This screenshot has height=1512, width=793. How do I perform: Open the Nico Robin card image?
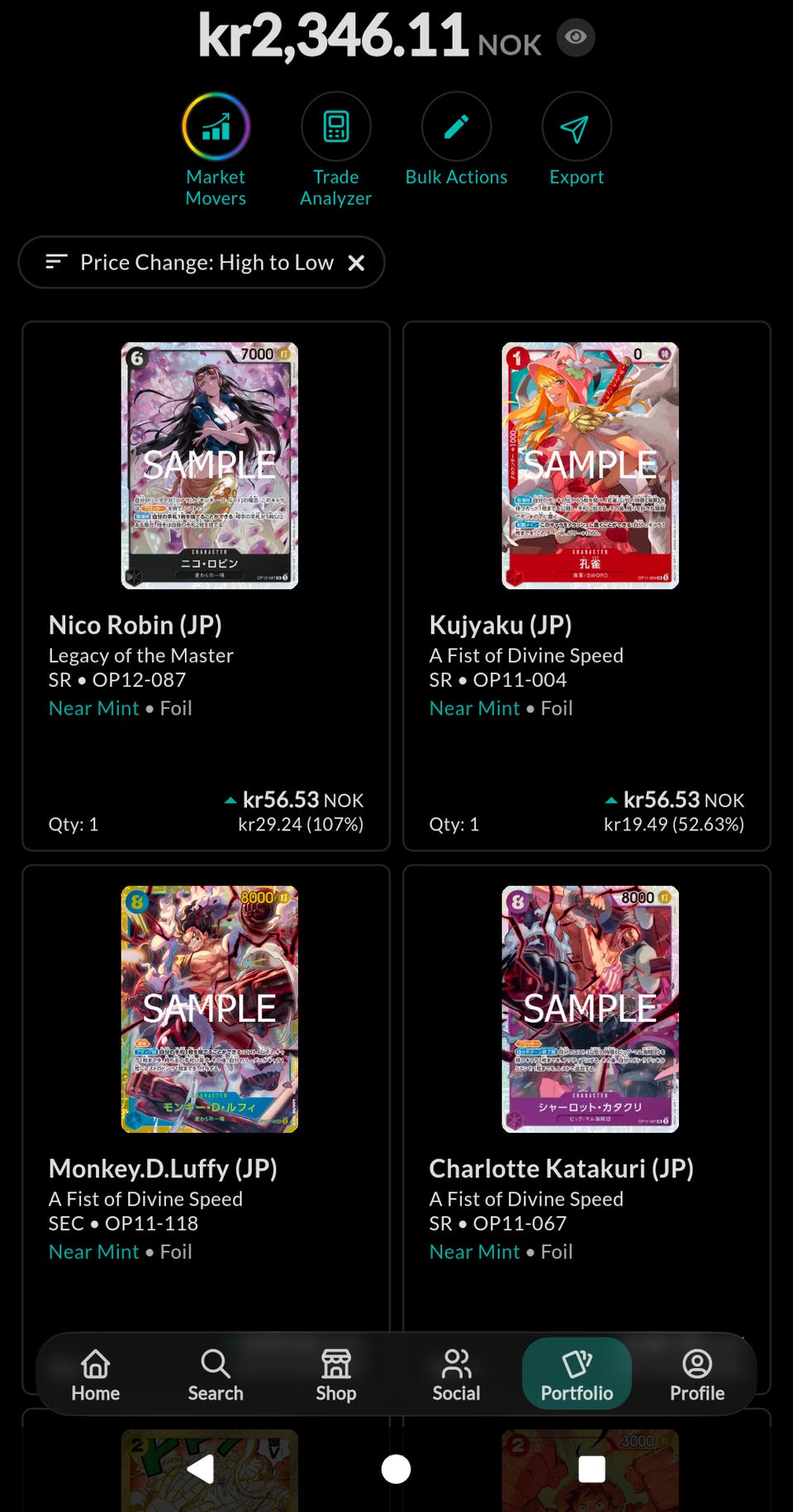tap(210, 465)
